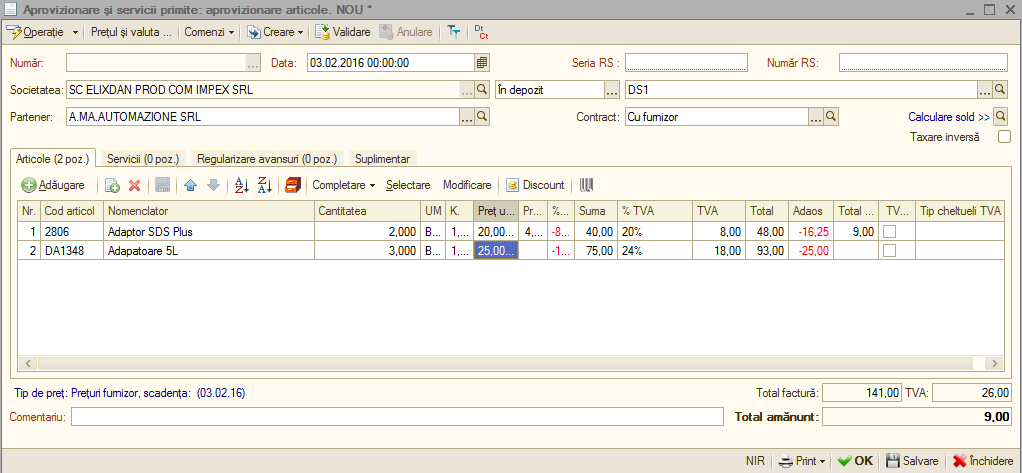This screenshot has height=473, width=1022.
Task: Click the grayed floppy save-row icon
Action: 163,186
